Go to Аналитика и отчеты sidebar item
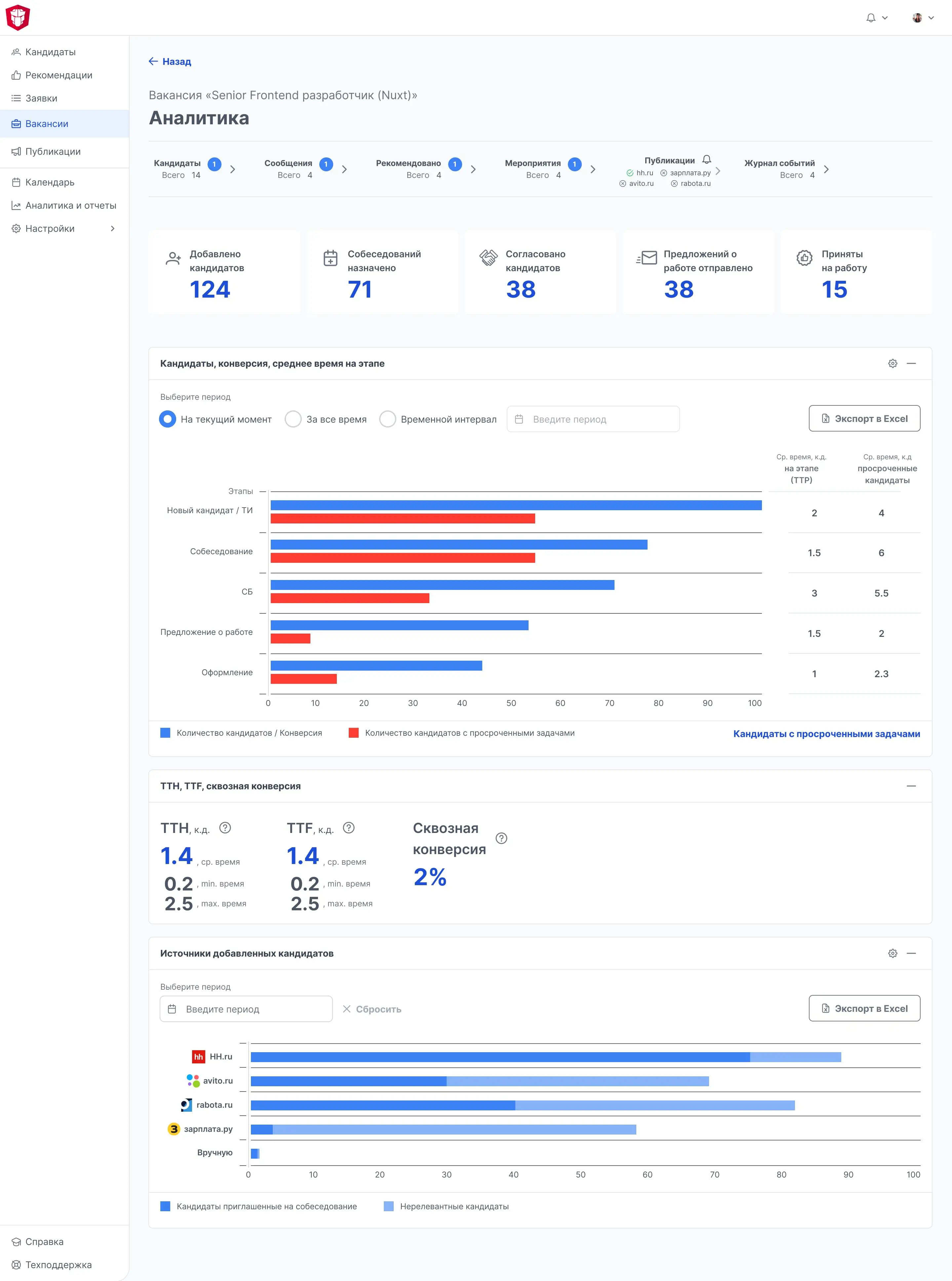This screenshot has width=952, height=1281. [x=70, y=205]
